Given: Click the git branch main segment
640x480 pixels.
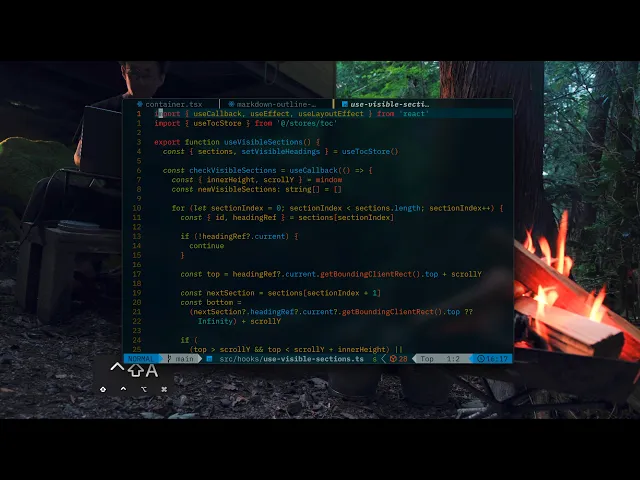Looking at the screenshot, I should [x=180, y=359].
